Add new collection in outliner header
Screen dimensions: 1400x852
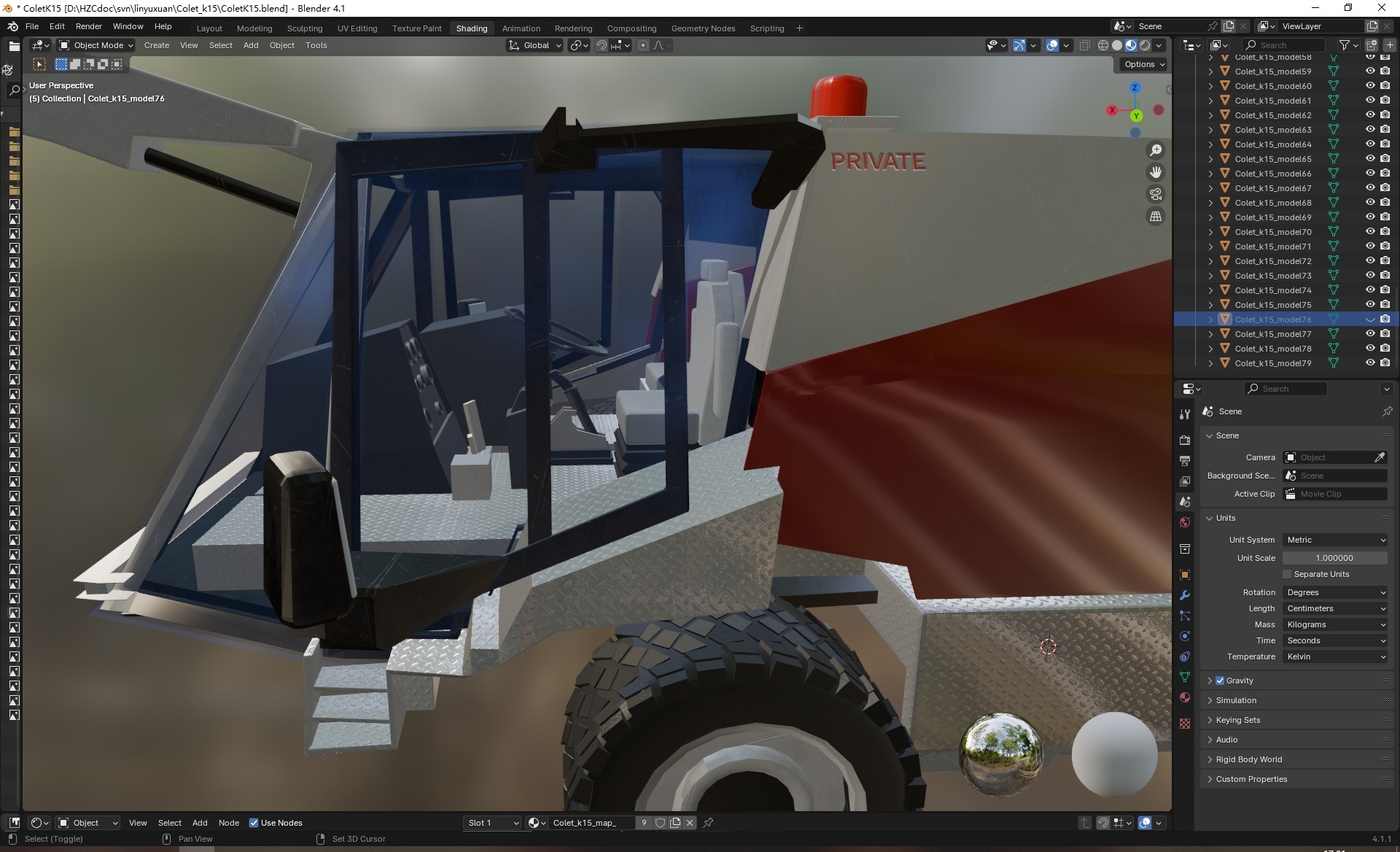[x=1371, y=45]
